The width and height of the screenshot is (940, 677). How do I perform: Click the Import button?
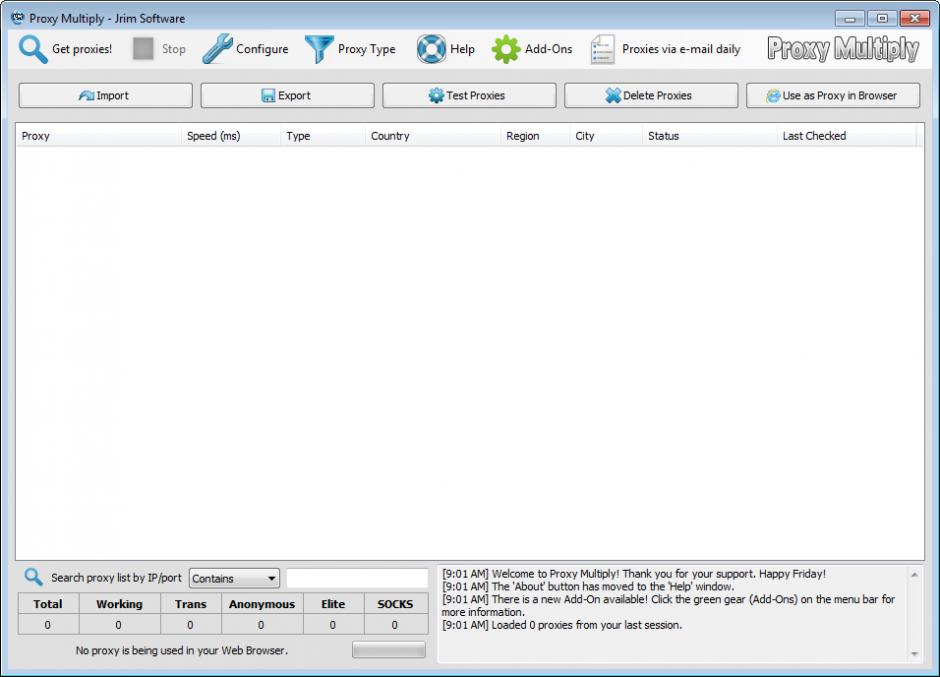(105, 96)
